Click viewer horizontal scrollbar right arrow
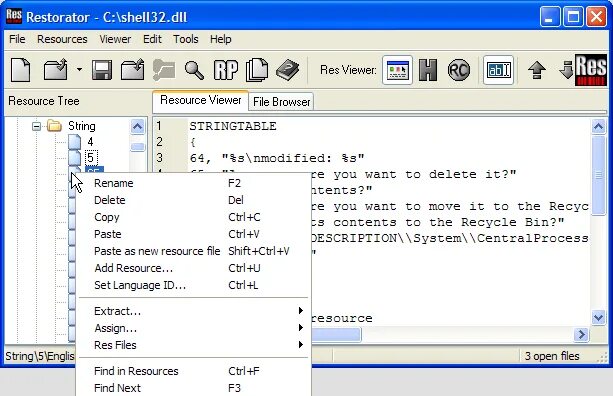Image resolution: width=613 pixels, height=396 pixels. point(582,335)
